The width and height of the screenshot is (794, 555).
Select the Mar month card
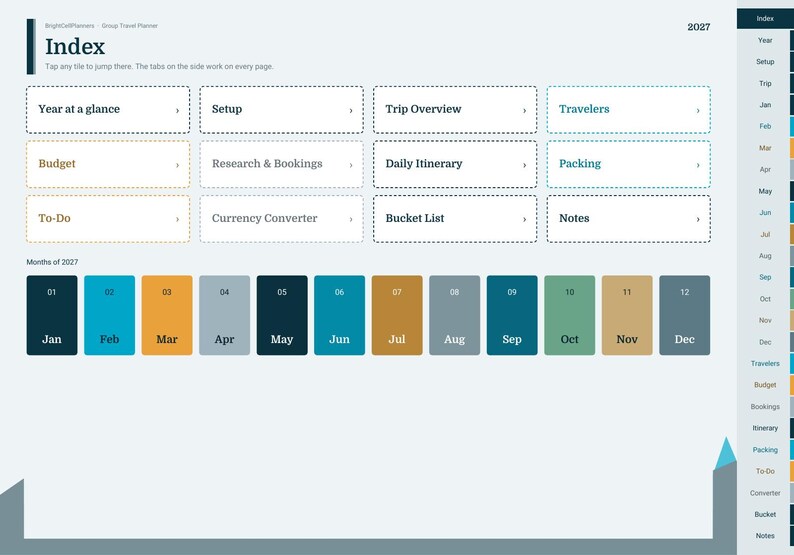coord(167,315)
